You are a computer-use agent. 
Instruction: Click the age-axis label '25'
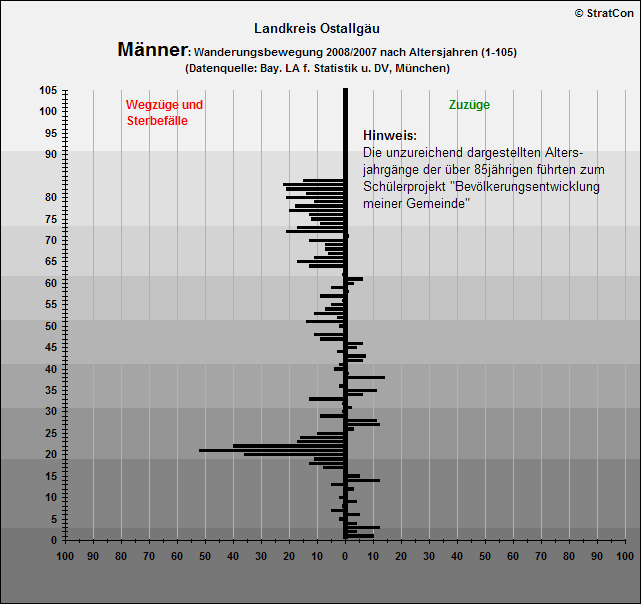(x=51, y=433)
